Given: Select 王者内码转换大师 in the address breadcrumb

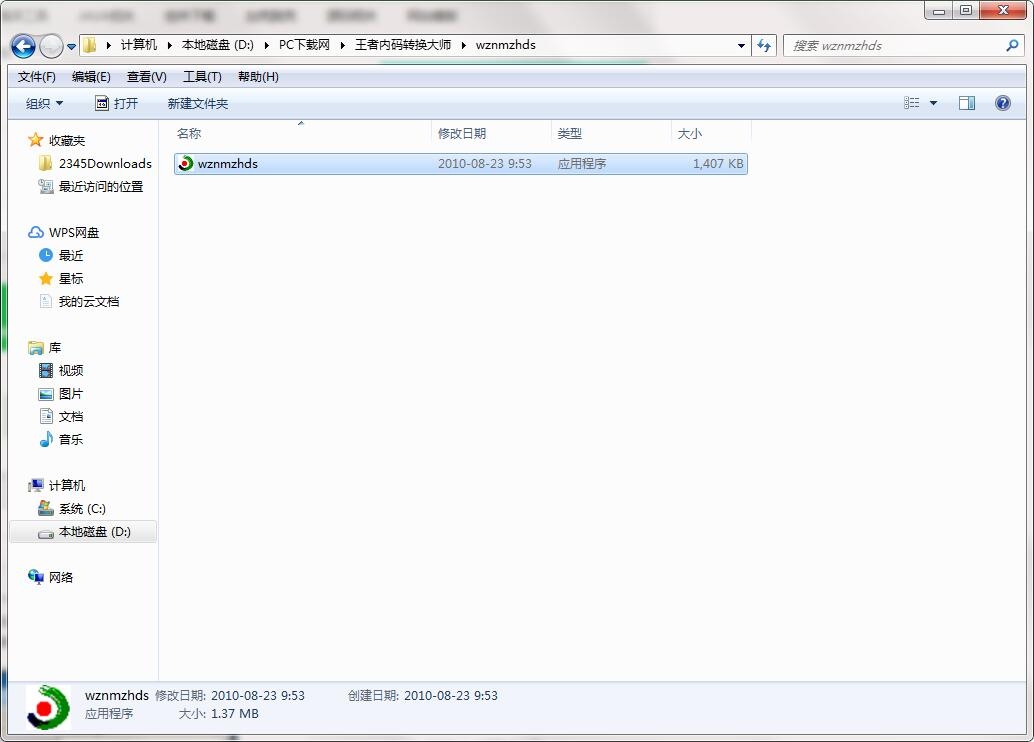Looking at the screenshot, I should pos(403,45).
